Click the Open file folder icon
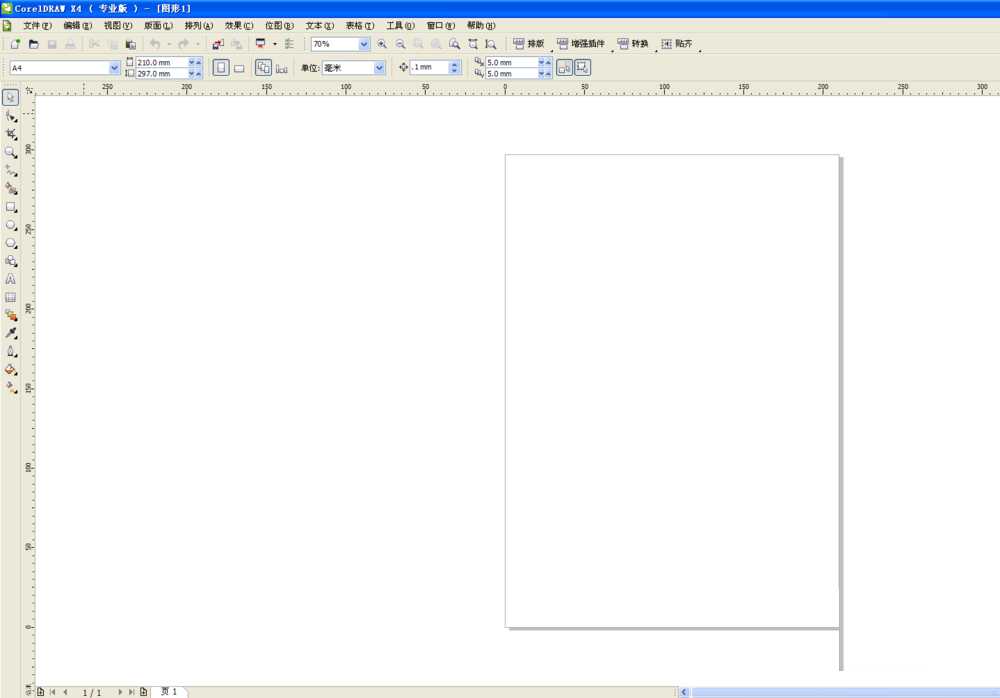Screen dimensions: 1000x698 [33, 44]
